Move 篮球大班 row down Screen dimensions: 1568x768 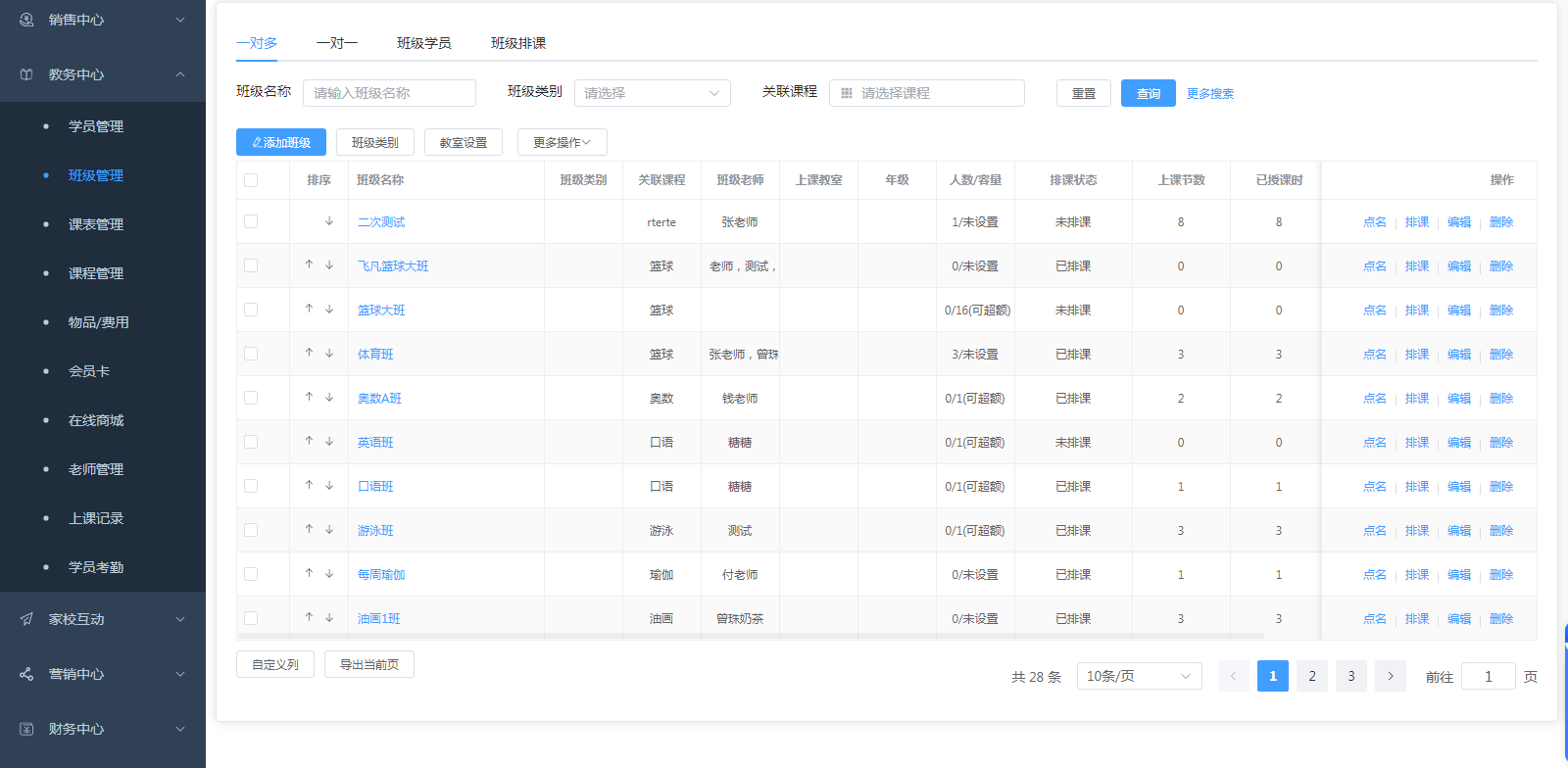pyautogui.click(x=329, y=310)
